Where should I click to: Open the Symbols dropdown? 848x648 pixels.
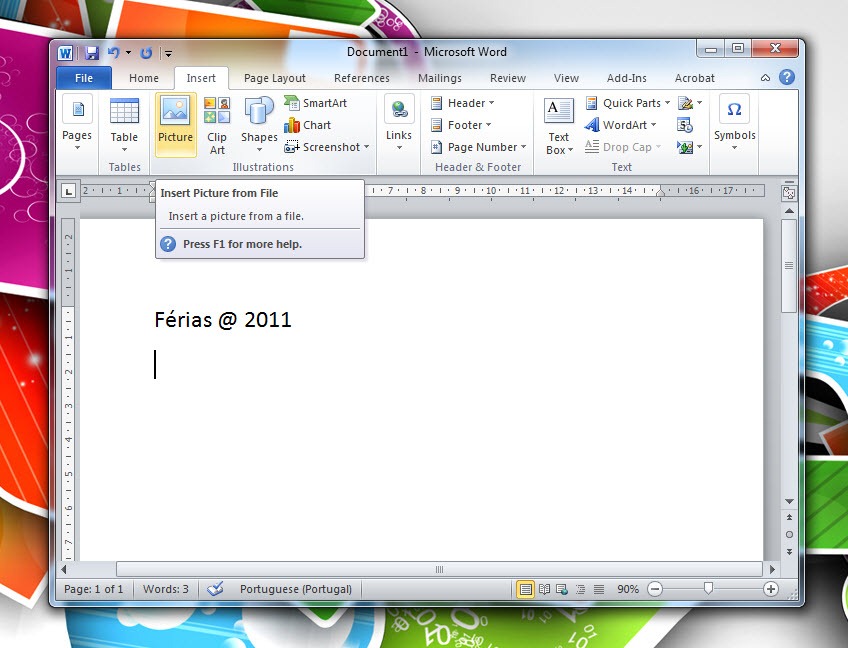pyautogui.click(x=734, y=124)
